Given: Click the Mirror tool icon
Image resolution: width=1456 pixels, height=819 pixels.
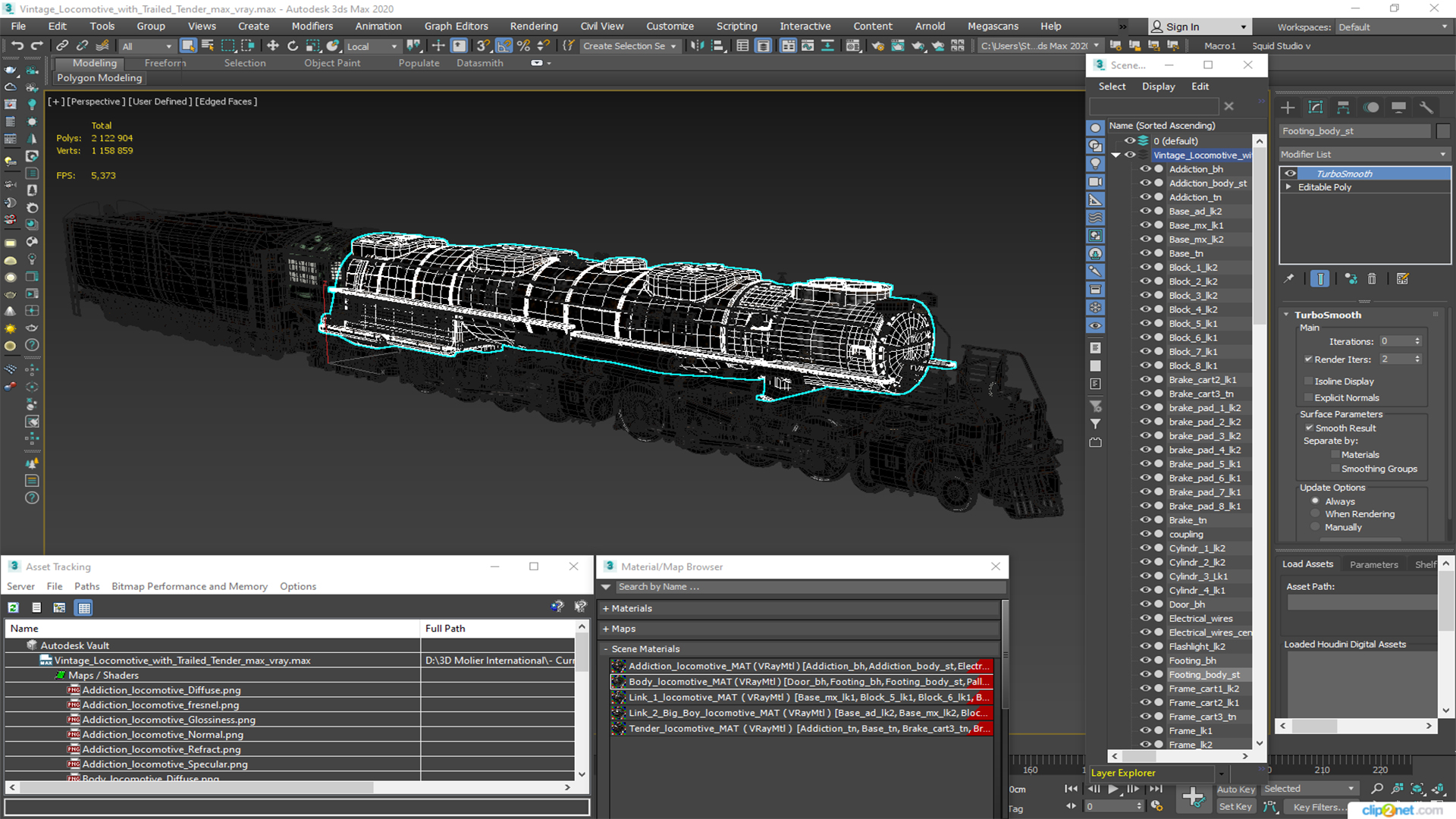Looking at the screenshot, I should pyautogui.click(x=696, y=45).
